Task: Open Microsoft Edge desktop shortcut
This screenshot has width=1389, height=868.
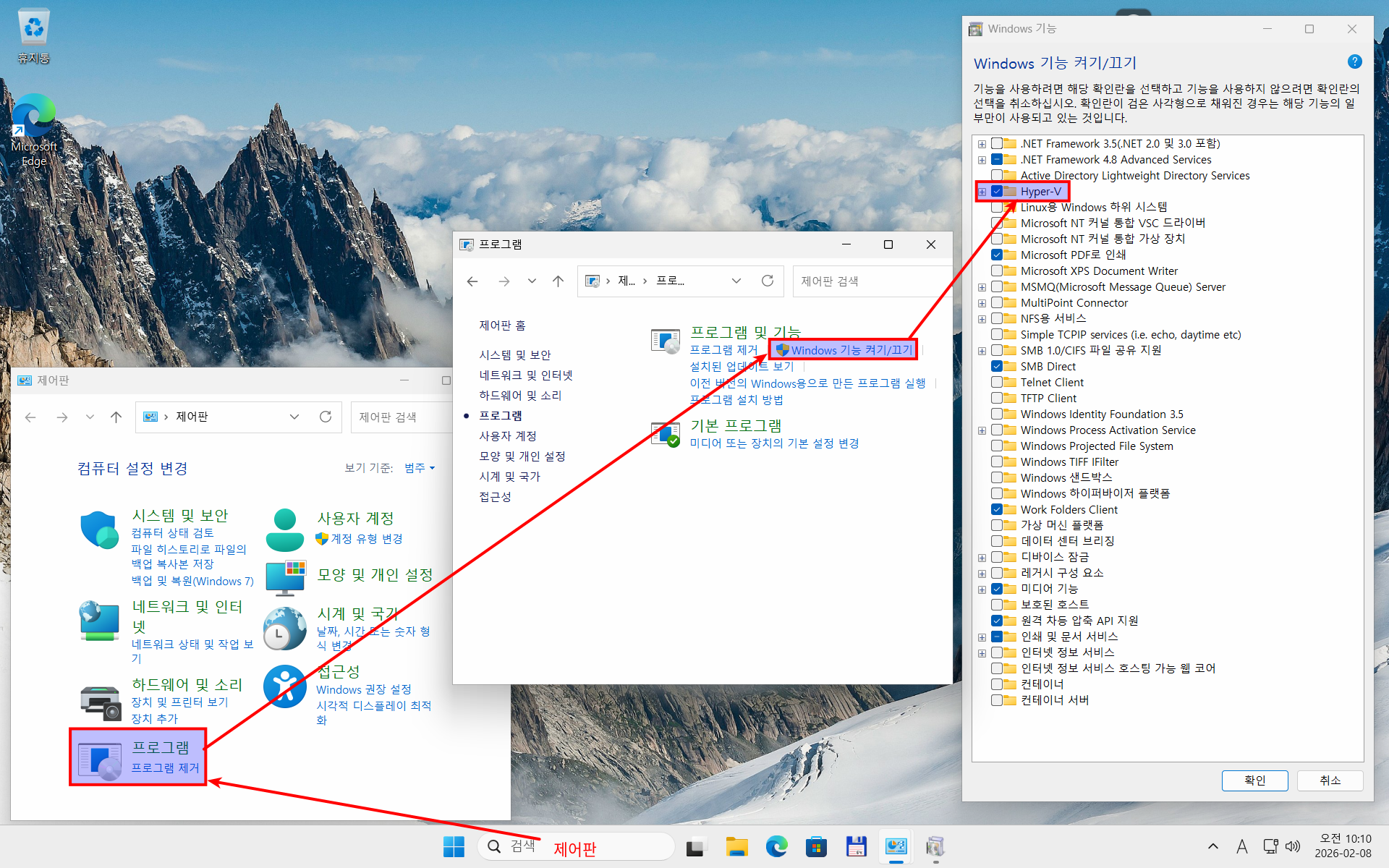Action: pyautogui.click(x=34, y=130)
